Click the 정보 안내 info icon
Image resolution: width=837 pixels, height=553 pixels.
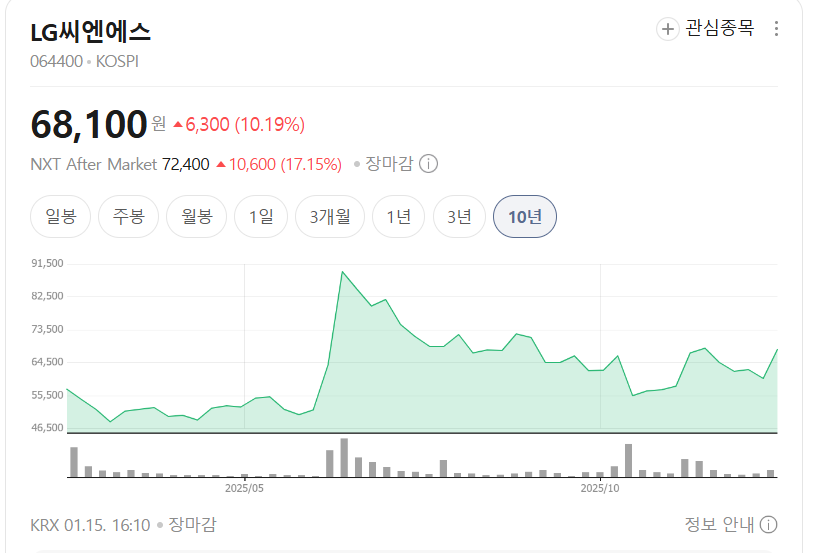pyautogui.click(x=768, y=525)
